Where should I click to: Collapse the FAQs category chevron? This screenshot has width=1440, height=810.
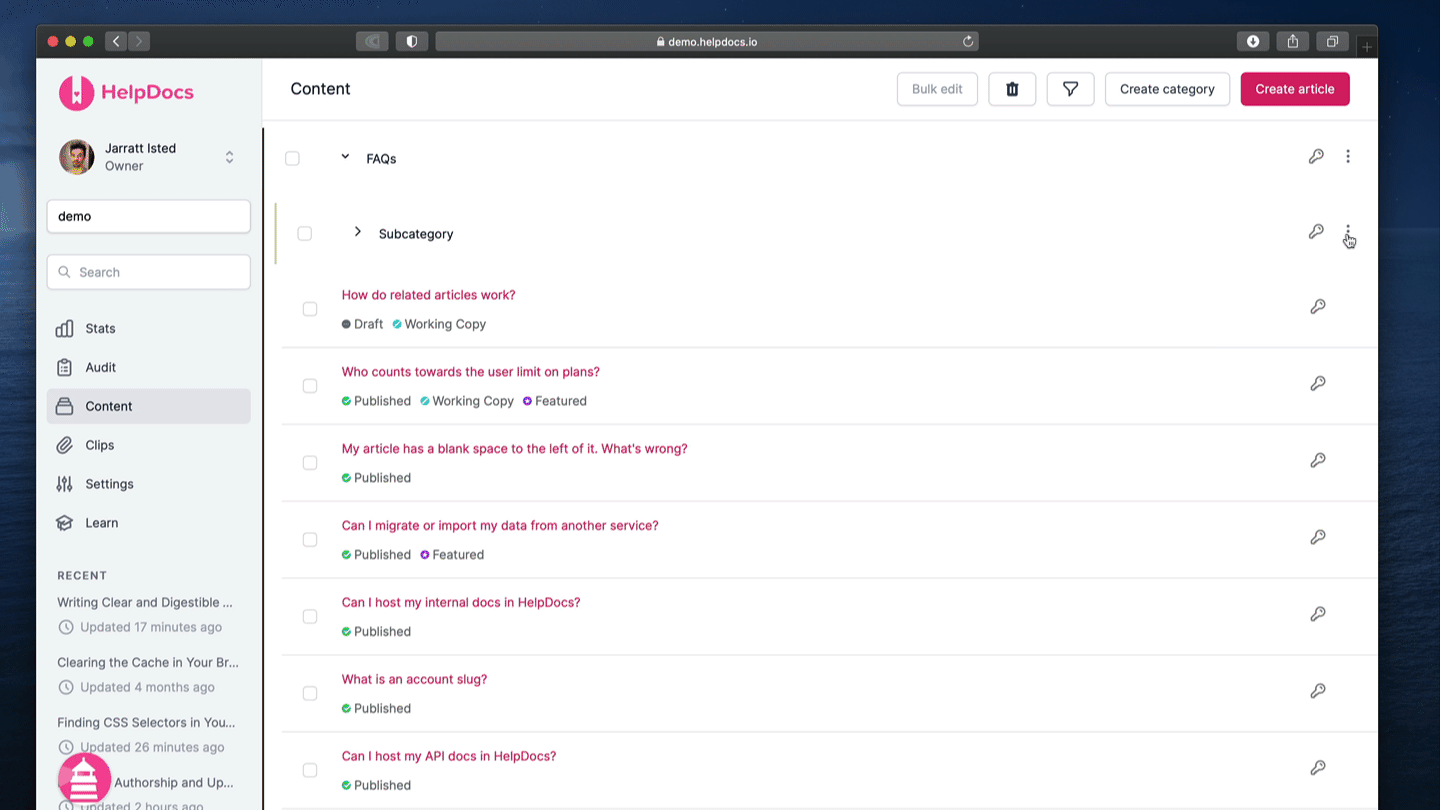[x=345, y=157]
